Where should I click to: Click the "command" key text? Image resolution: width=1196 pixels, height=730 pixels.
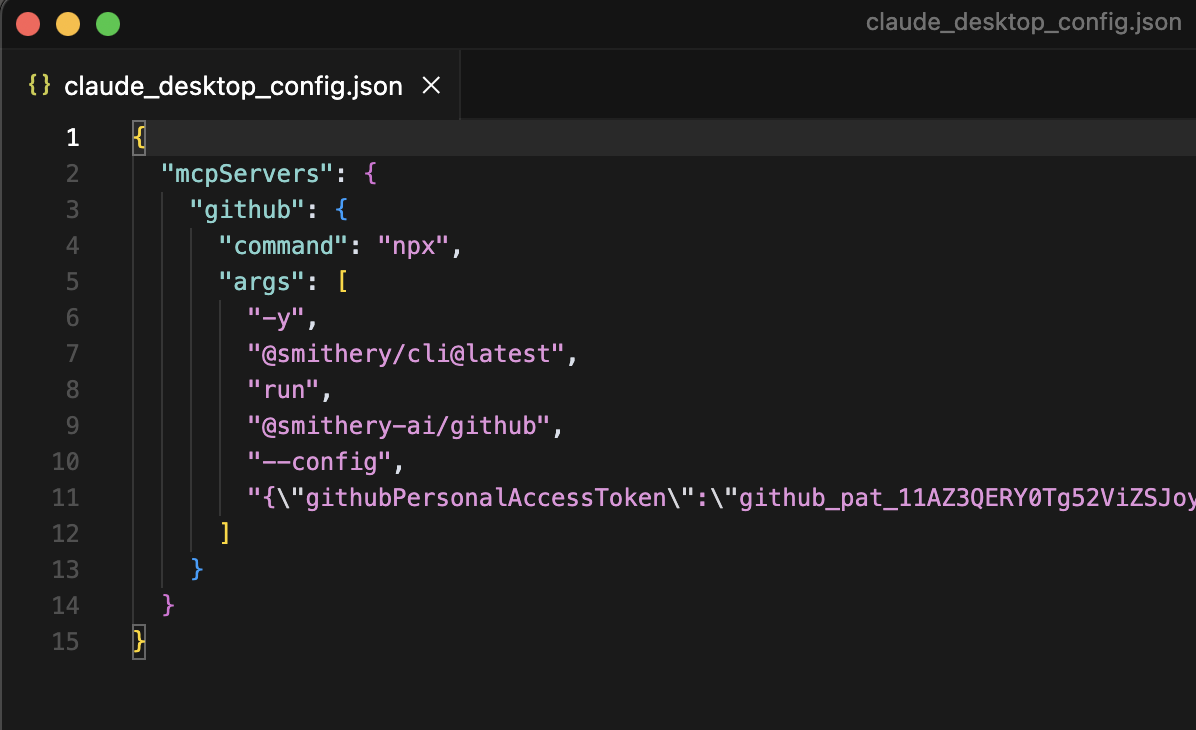click(284, 246)
